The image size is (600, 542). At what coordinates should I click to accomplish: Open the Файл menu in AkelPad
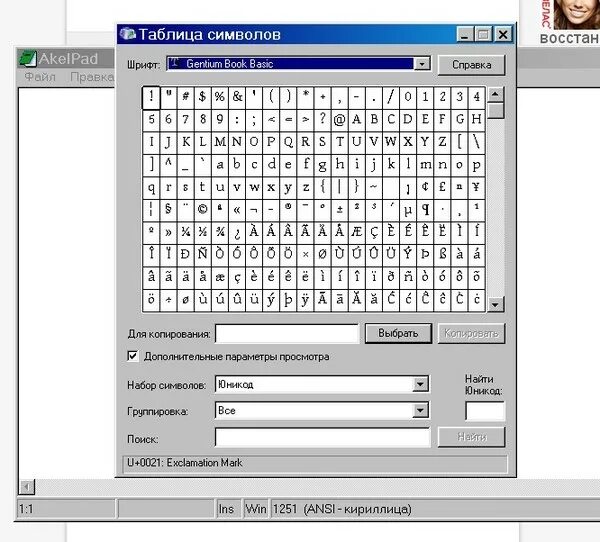40,77
